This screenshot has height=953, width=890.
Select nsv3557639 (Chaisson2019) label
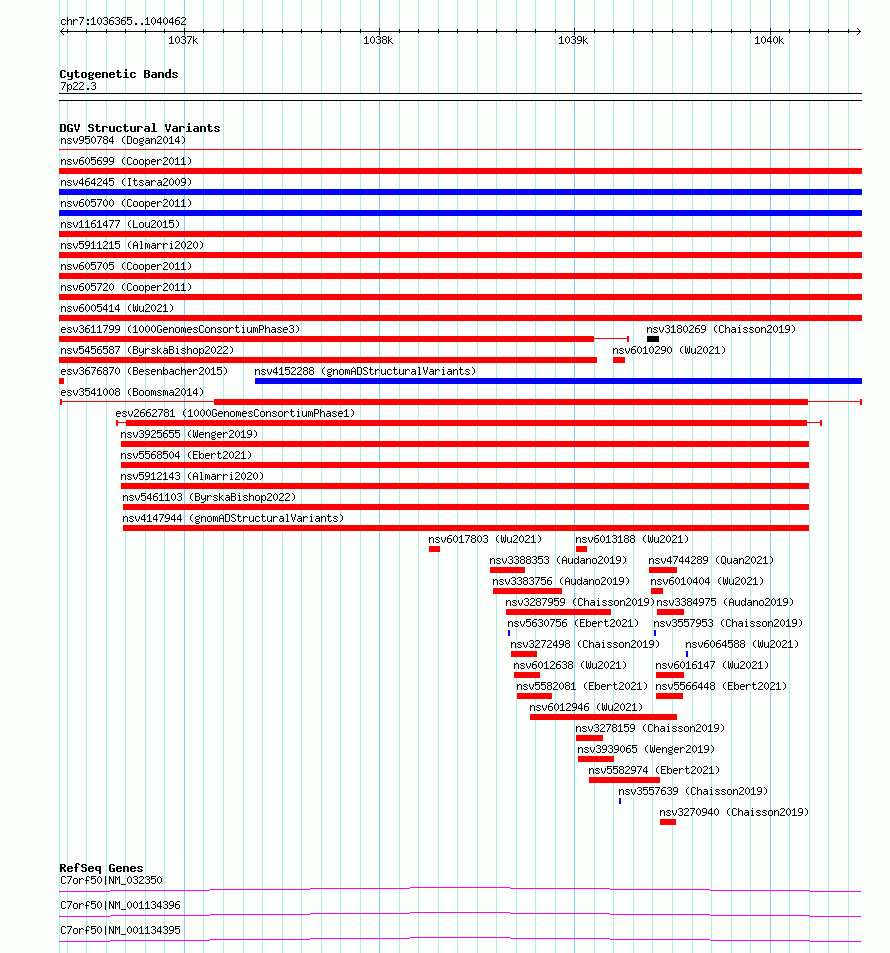(693, 791)
